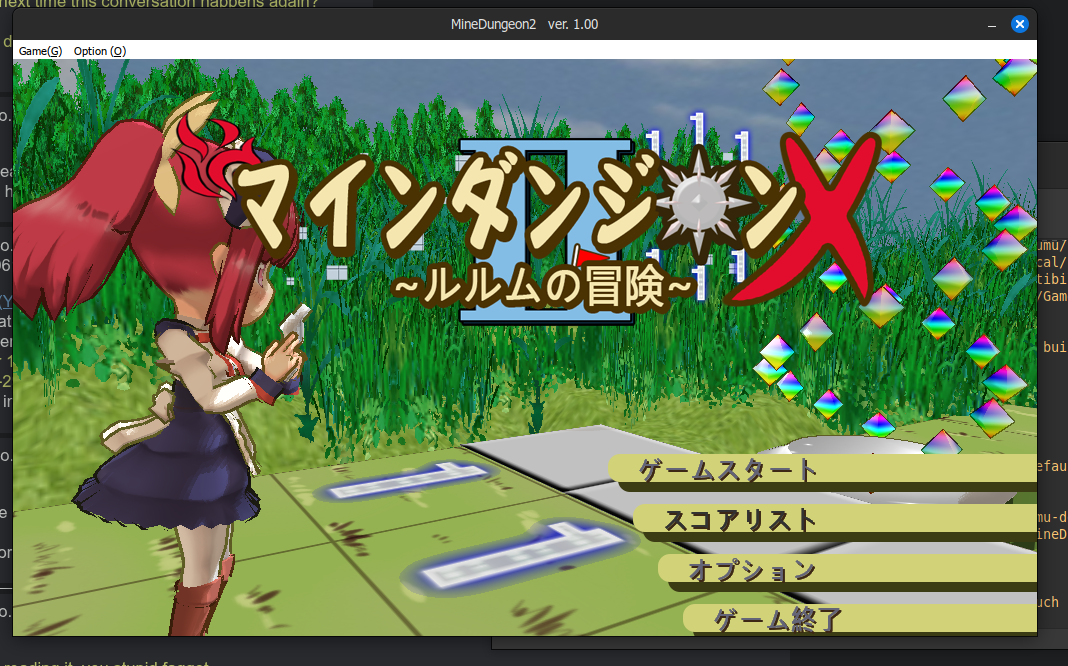Click the ルルムの冒険 subtitle text

point(544,287)
